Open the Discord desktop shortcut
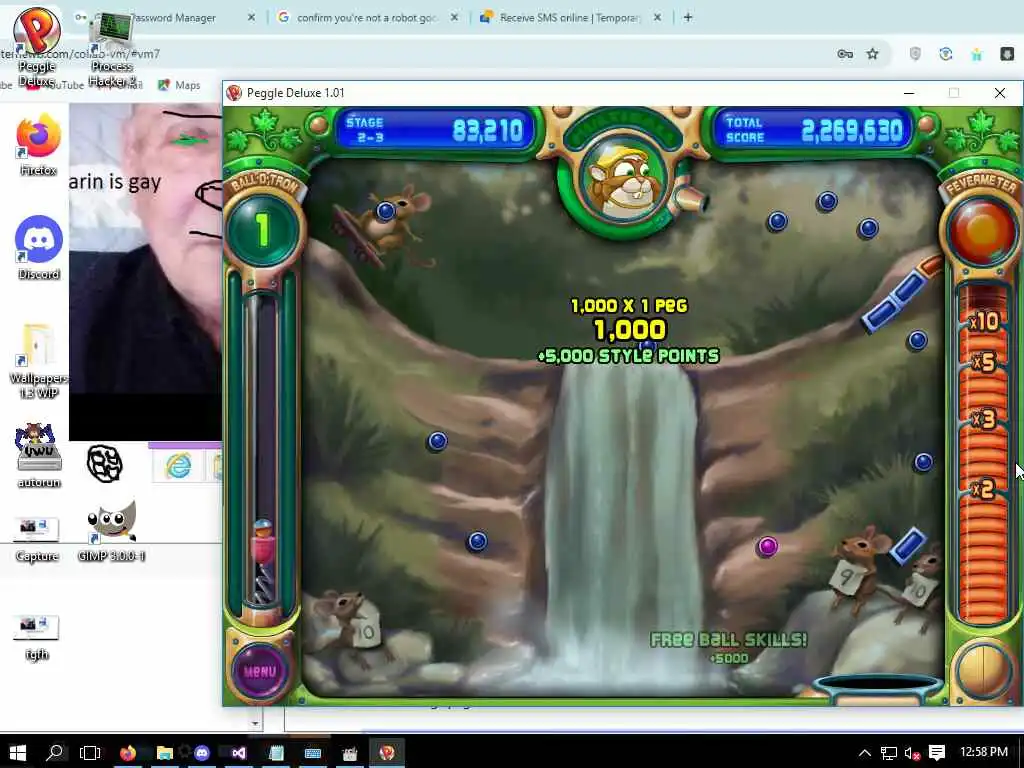 (x=39, y=248)
